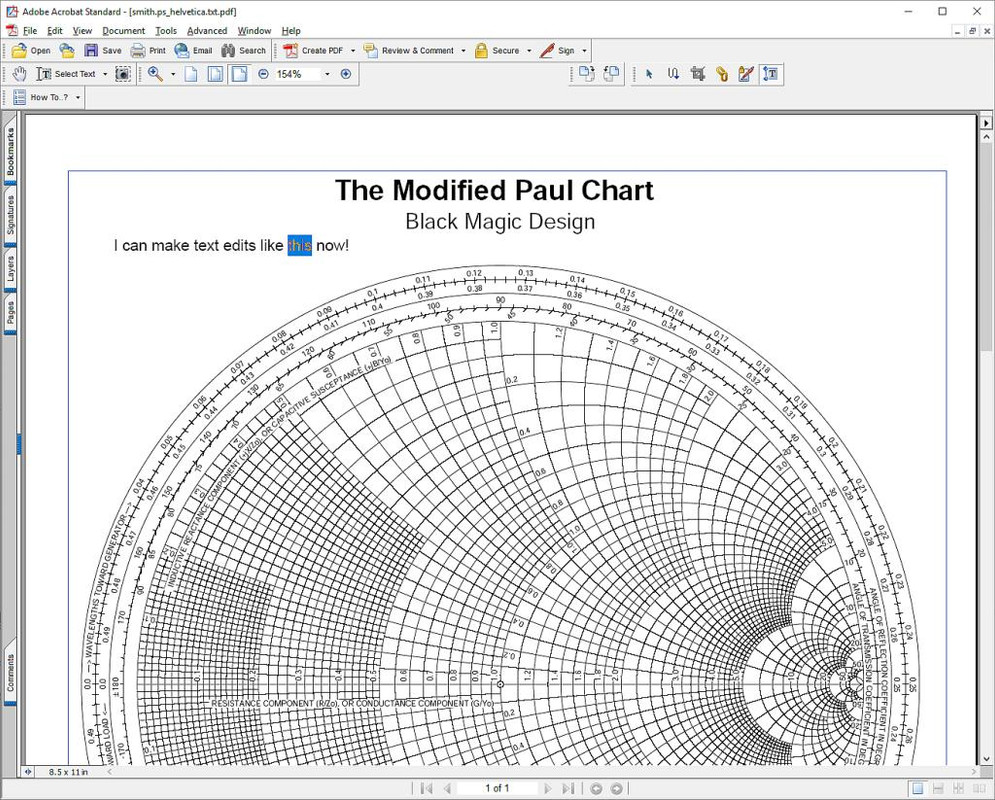Expand the Sign dropdown arrow
The width and height of the screenshot is (995, 800).
584,51
